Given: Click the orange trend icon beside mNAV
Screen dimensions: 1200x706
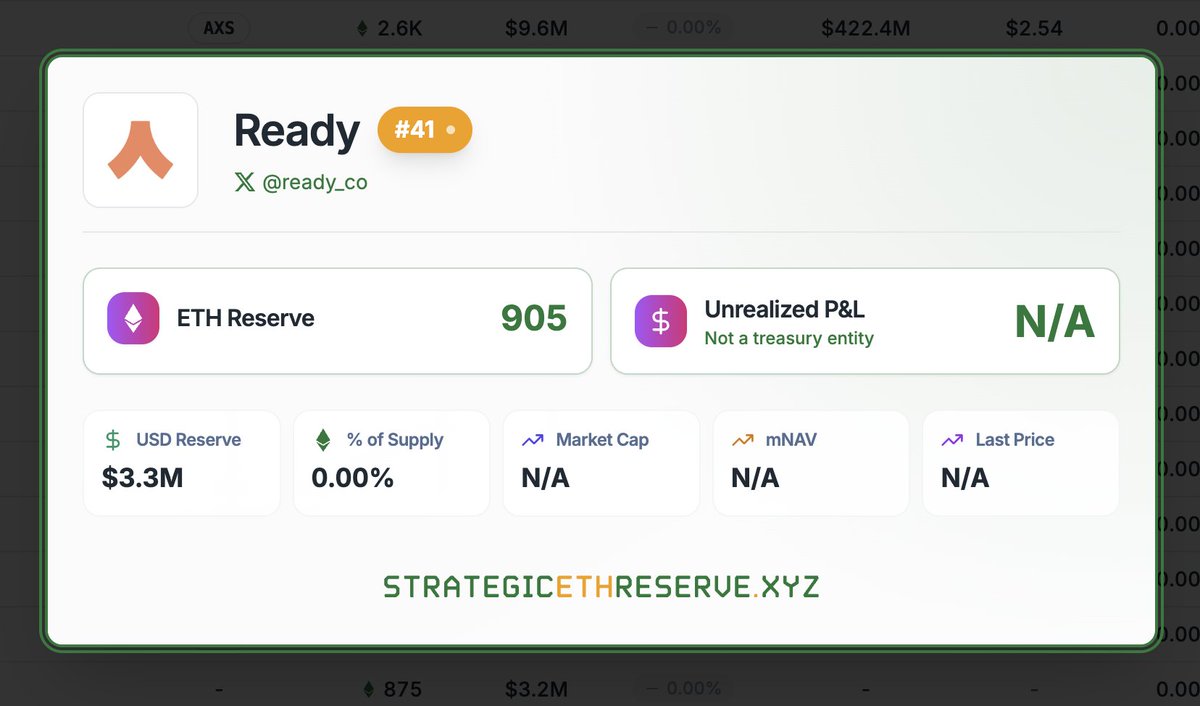Looking at the screenshot, I should 743,440.
